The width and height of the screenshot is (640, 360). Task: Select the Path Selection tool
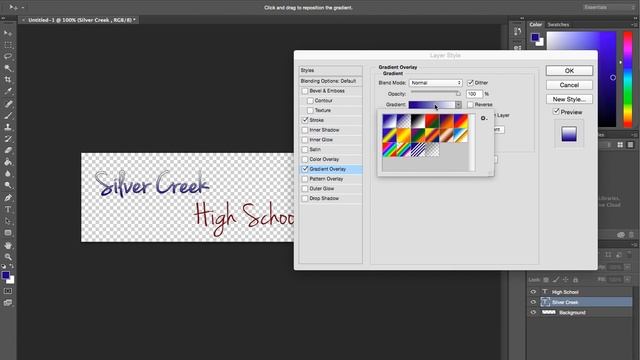pos(8,221)
